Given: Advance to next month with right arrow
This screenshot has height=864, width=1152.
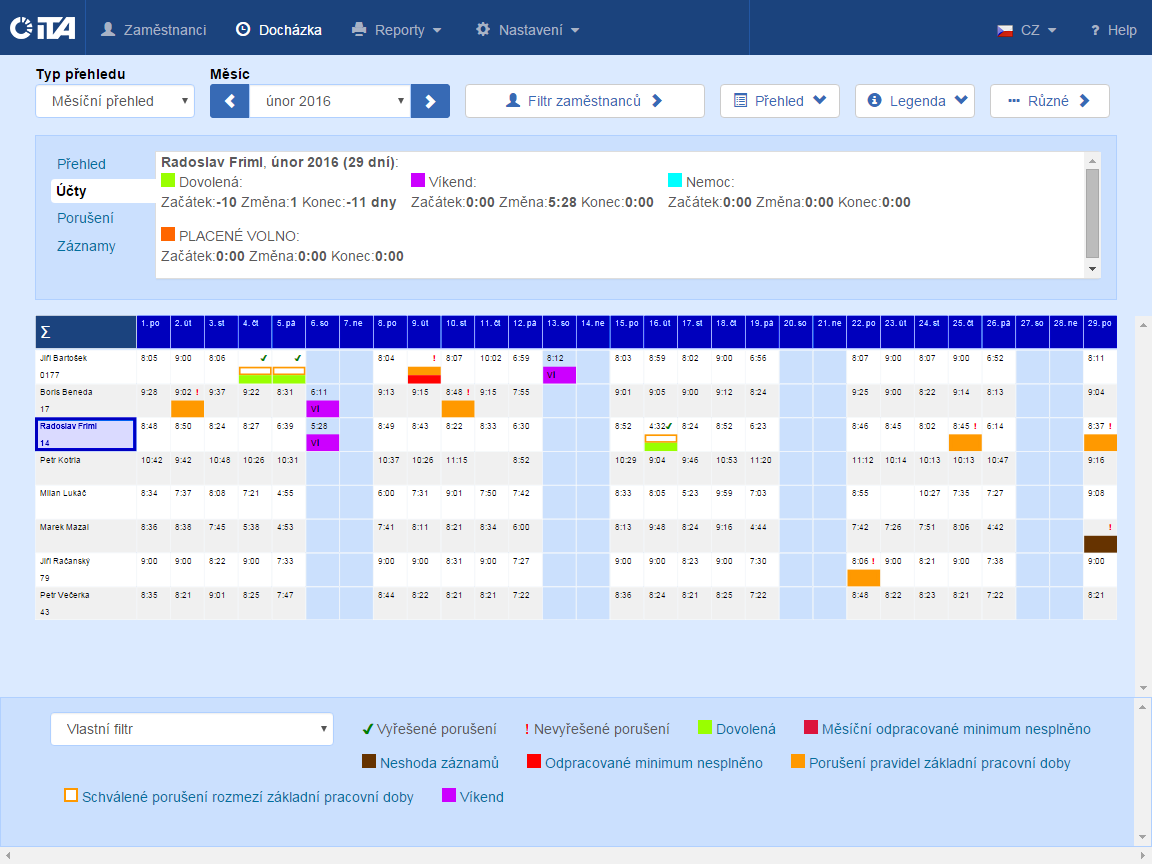Looking at the screenshot, I should 431,101.
